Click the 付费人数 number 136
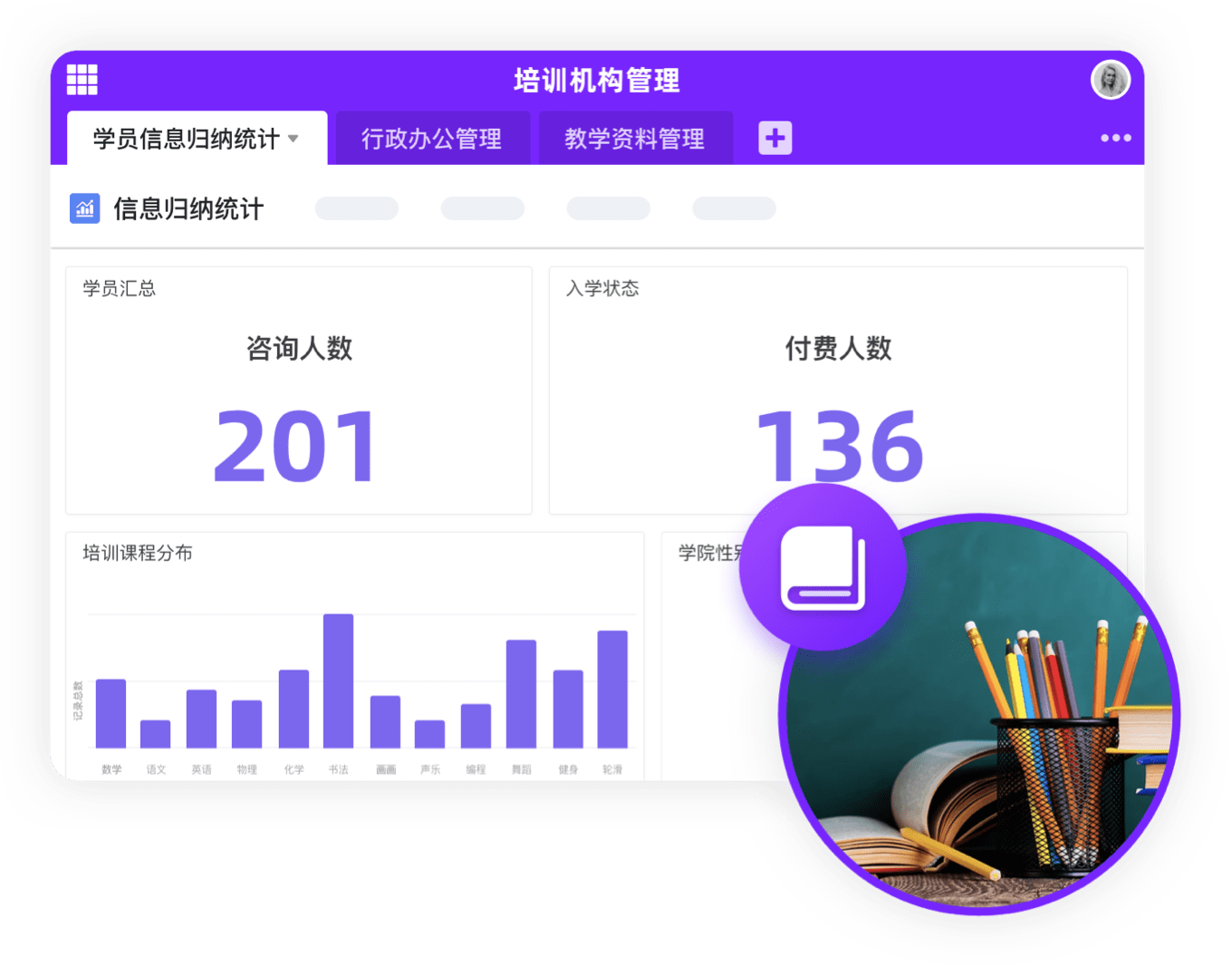The width and height of the screenshot is (1232, 966). pyautogui.click(x=839, y=446)
